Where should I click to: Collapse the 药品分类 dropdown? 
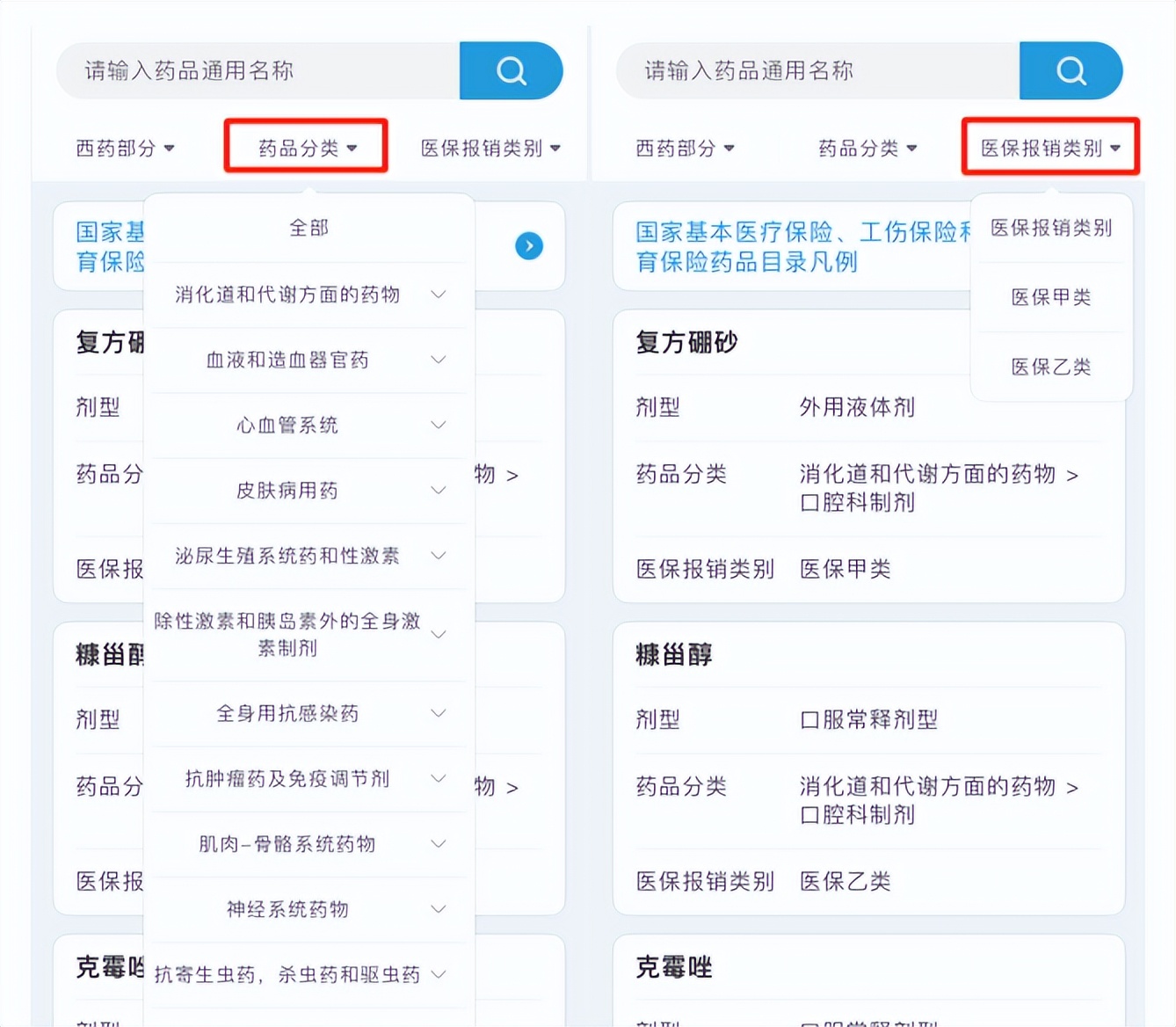tap(305, 147)
